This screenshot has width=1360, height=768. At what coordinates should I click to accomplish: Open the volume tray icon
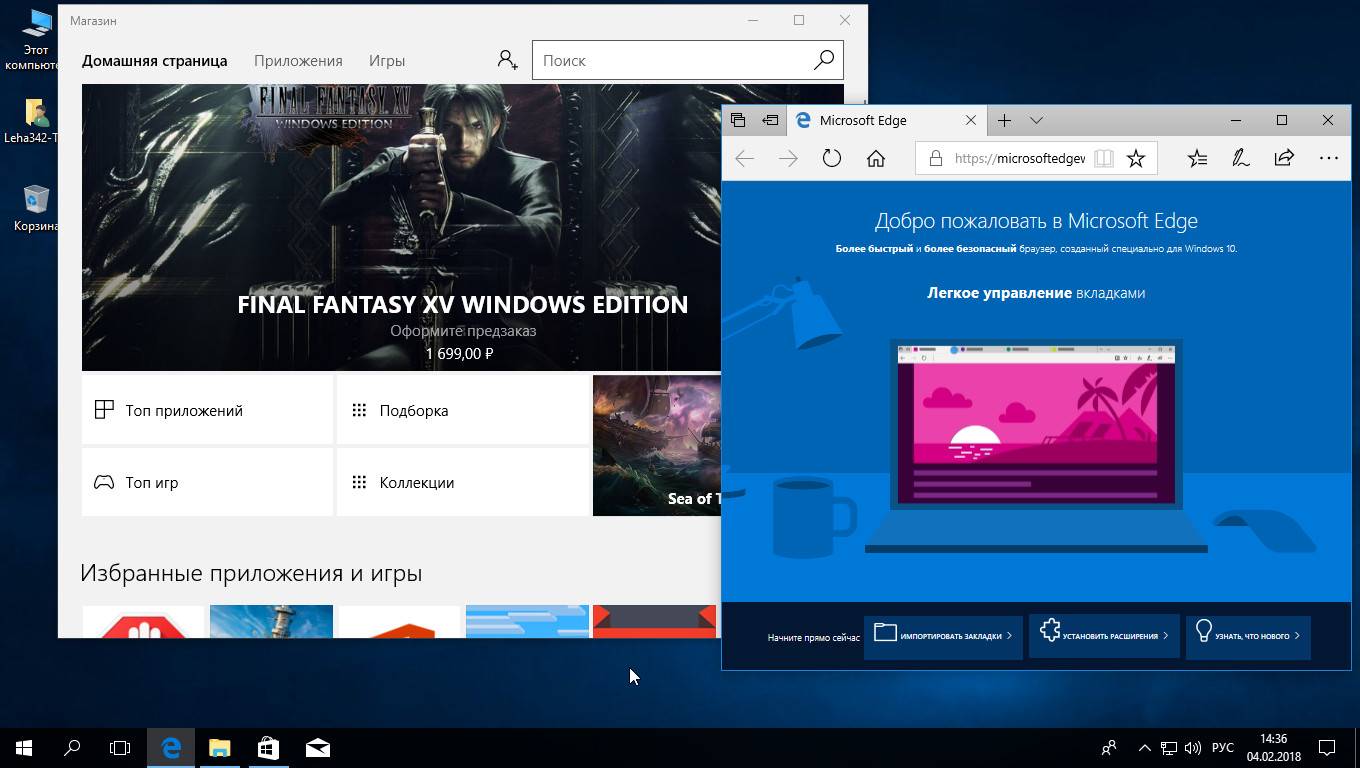click(1192, 747)
